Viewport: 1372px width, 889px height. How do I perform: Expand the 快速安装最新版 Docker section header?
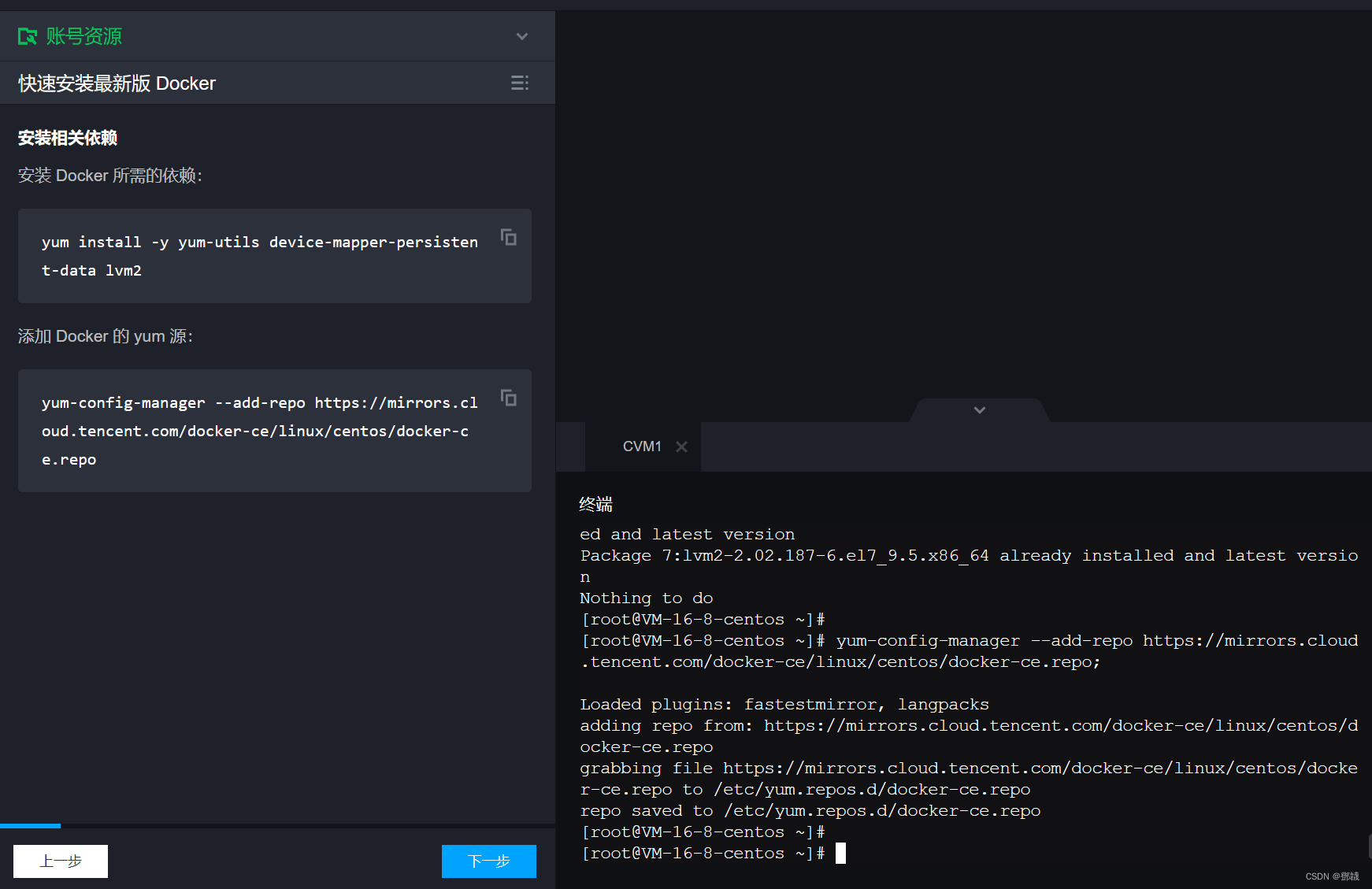click(116, 83)
